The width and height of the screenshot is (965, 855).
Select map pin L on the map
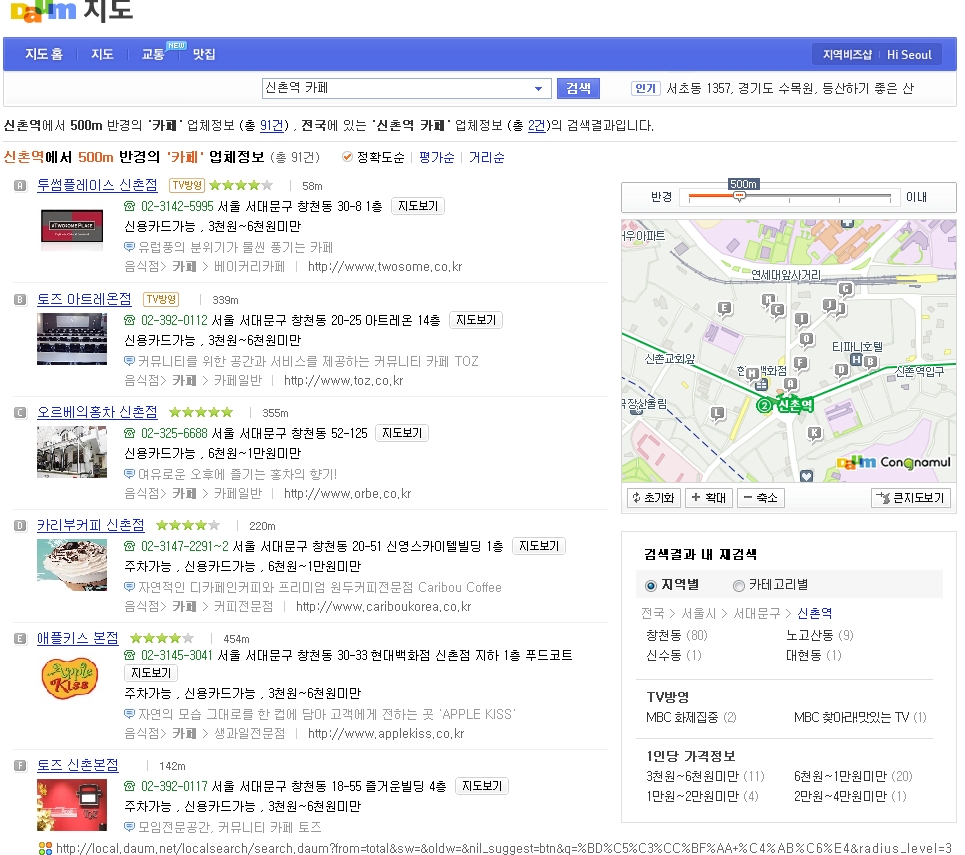click(x=718, y=413)
